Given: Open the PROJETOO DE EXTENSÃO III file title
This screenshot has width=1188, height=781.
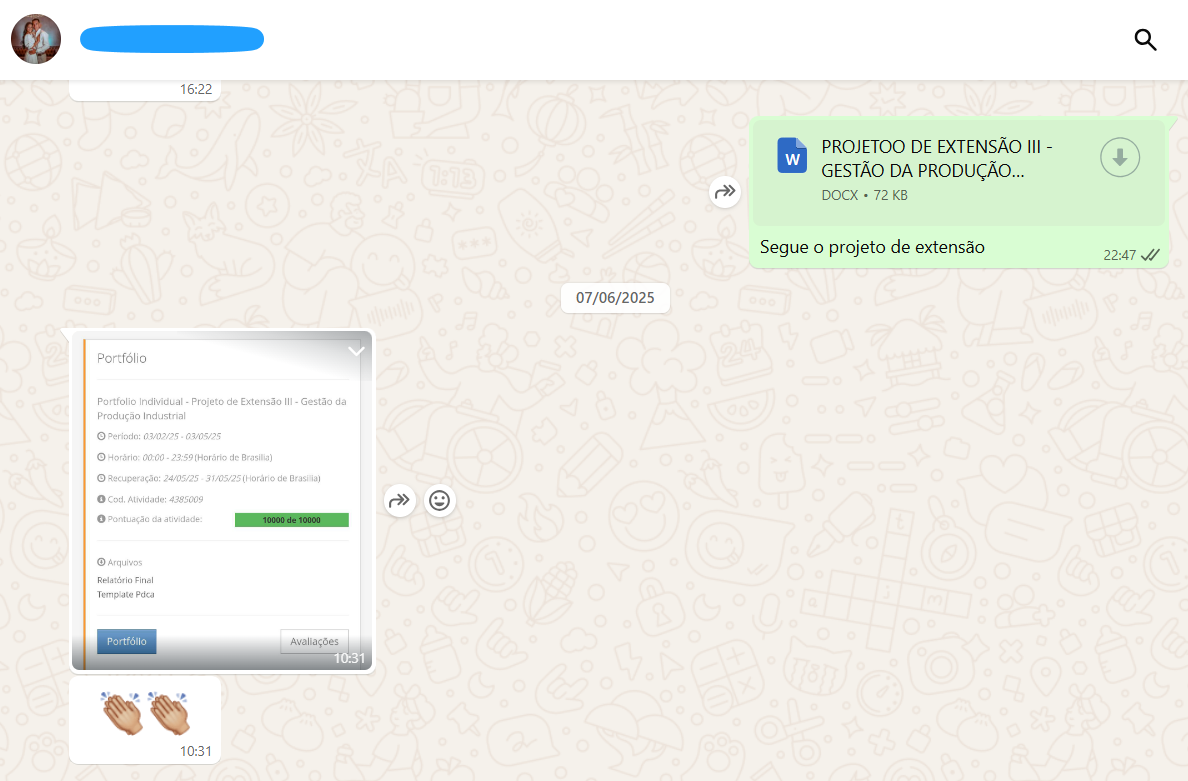Looking at the screenshot, I should click(936, 158).
